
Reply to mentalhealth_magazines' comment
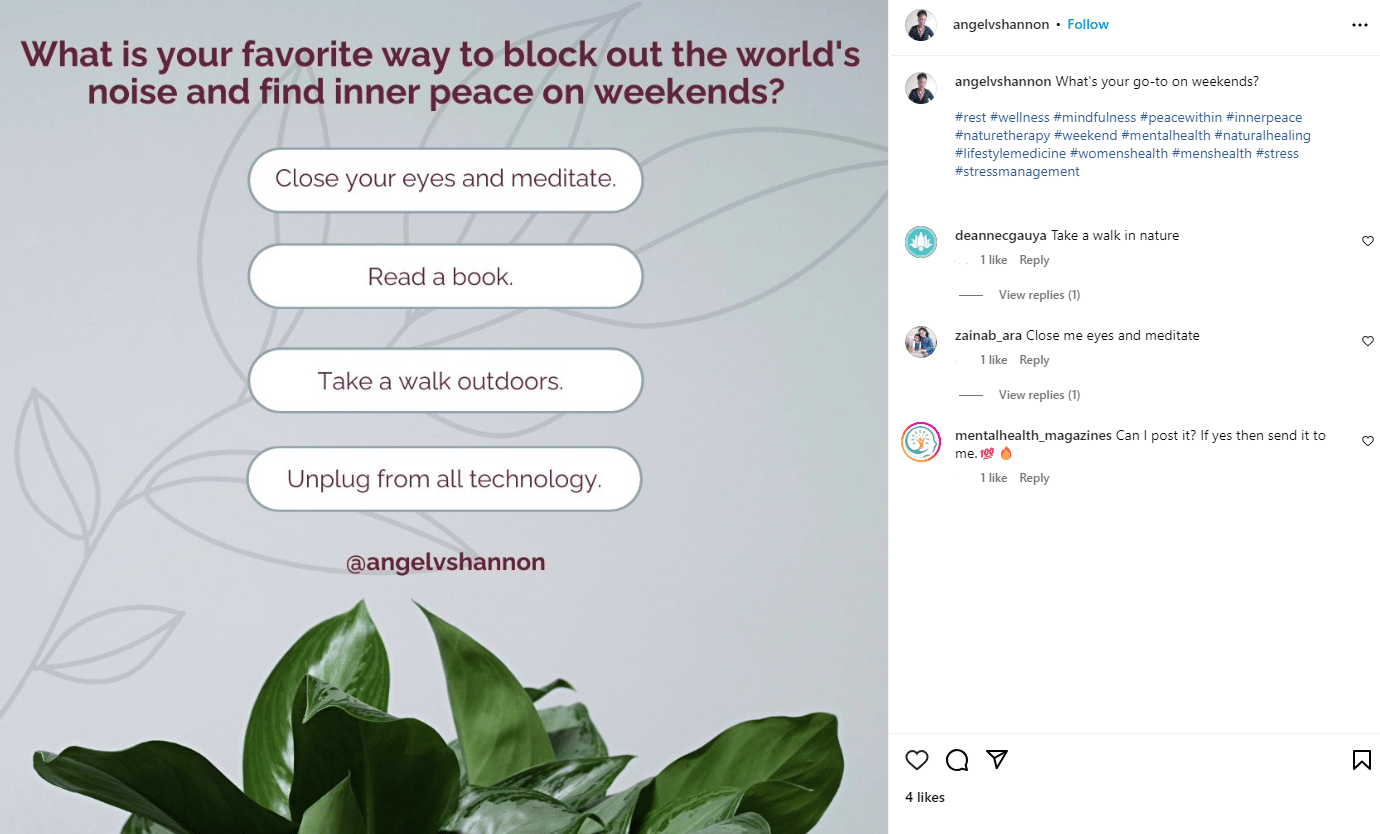coord(1034,478)
